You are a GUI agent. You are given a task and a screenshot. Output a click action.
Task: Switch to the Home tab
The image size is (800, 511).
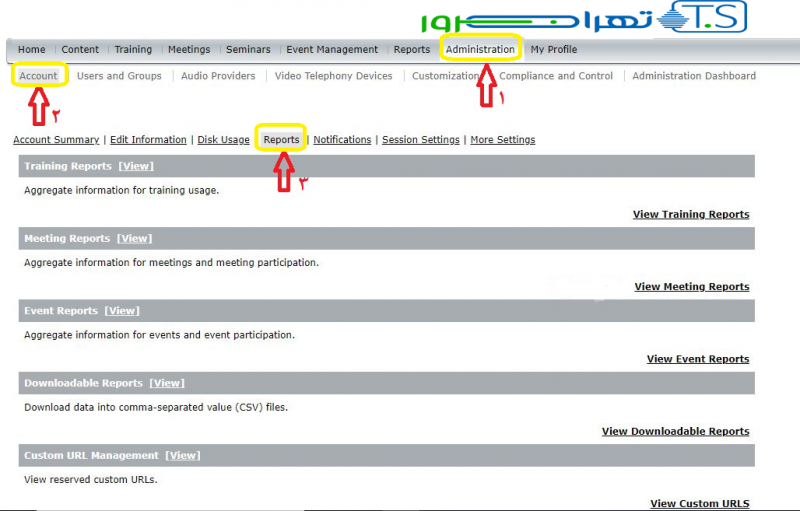click(31, 49)
